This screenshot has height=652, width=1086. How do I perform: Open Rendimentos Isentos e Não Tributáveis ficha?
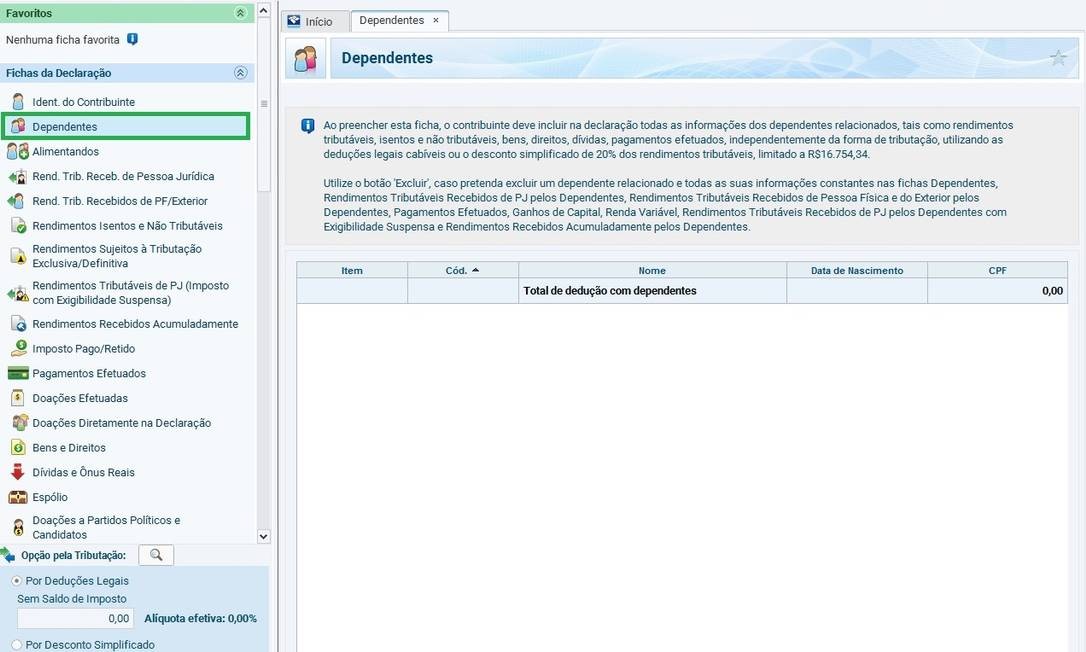click(127, 226)
